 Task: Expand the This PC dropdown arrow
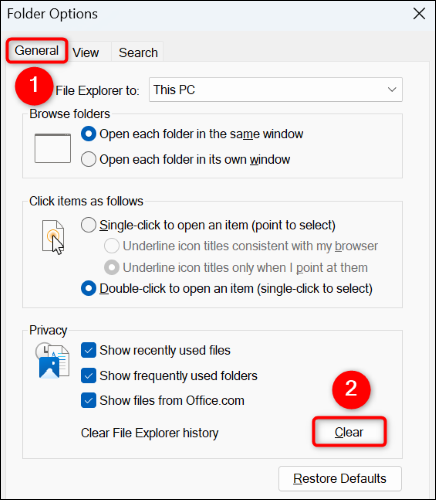tap(392, 90)
